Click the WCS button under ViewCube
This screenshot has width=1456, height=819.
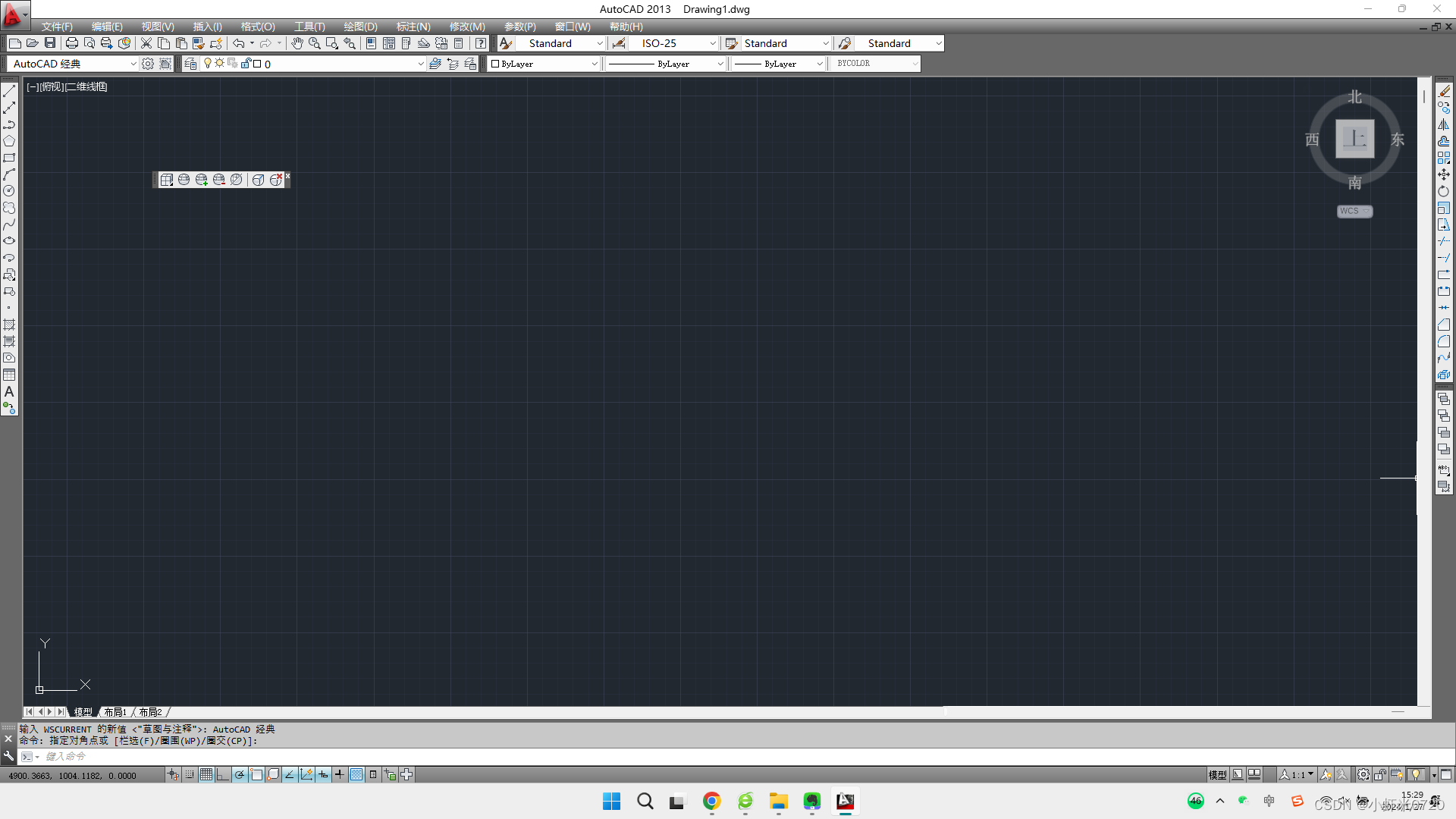click(1354, 212)
